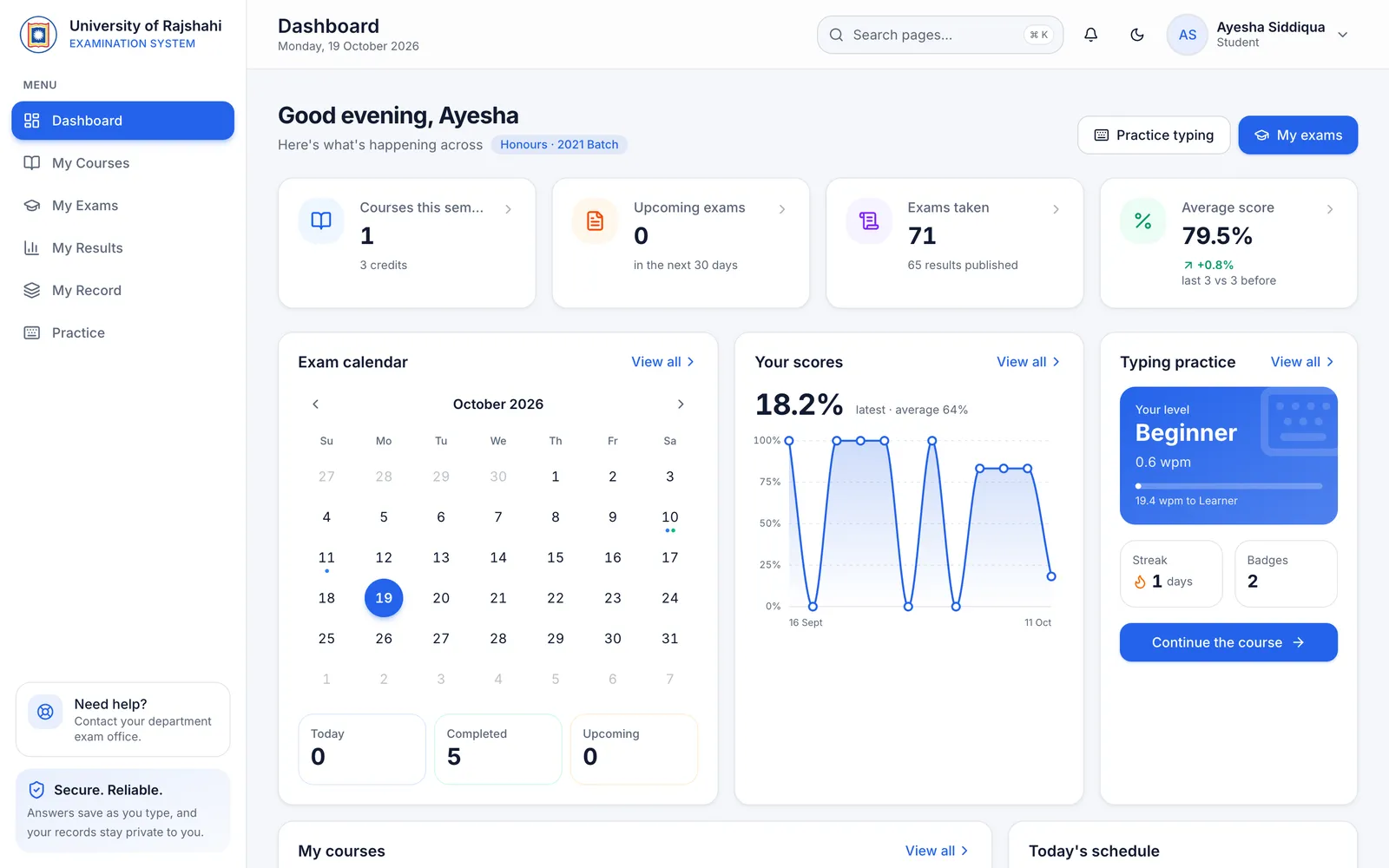Click the Secure shield icon

point(36,790)
